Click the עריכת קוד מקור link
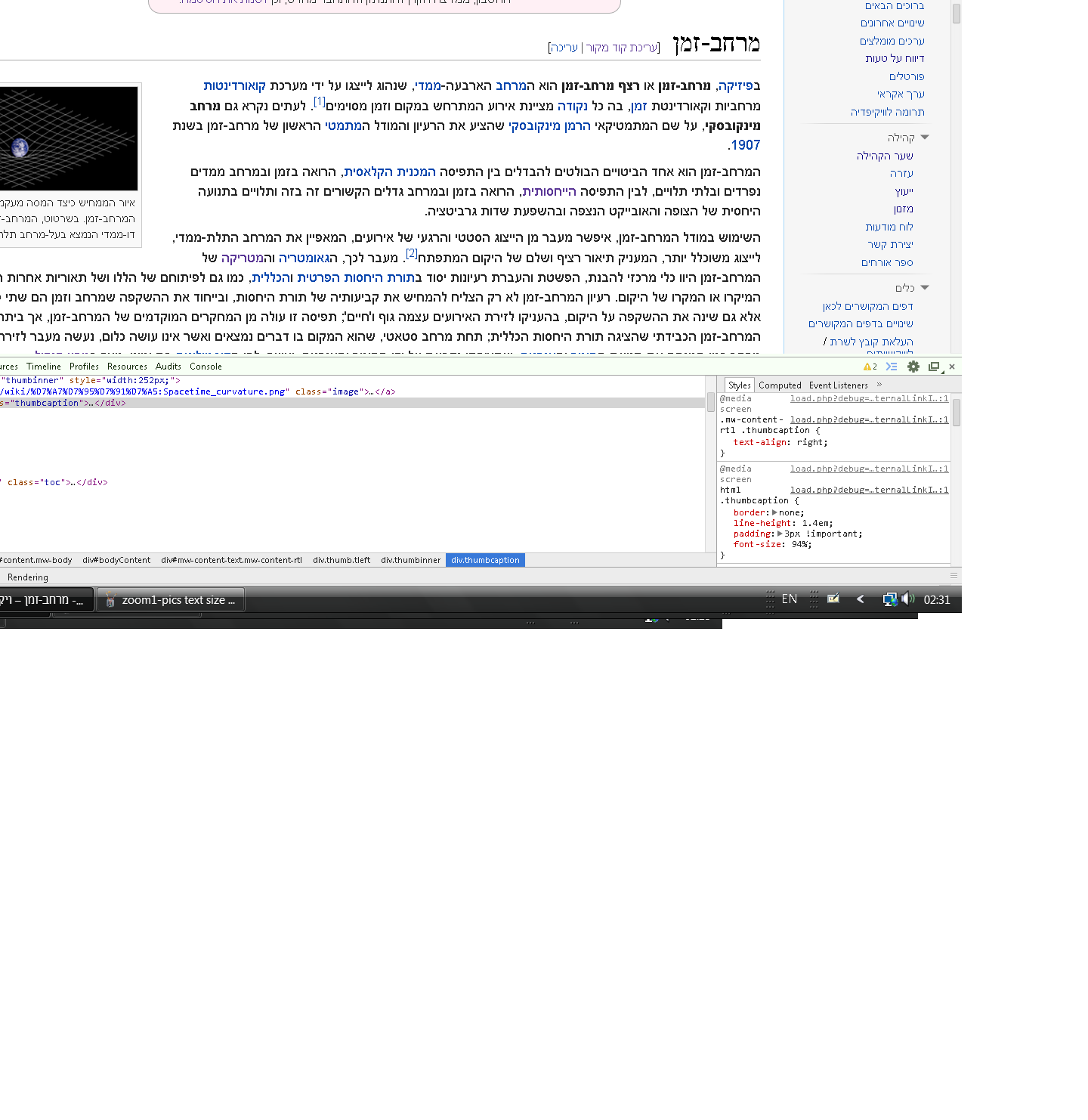The image size is (1088, 1120). pyautogui.click(x=621, y=48)
